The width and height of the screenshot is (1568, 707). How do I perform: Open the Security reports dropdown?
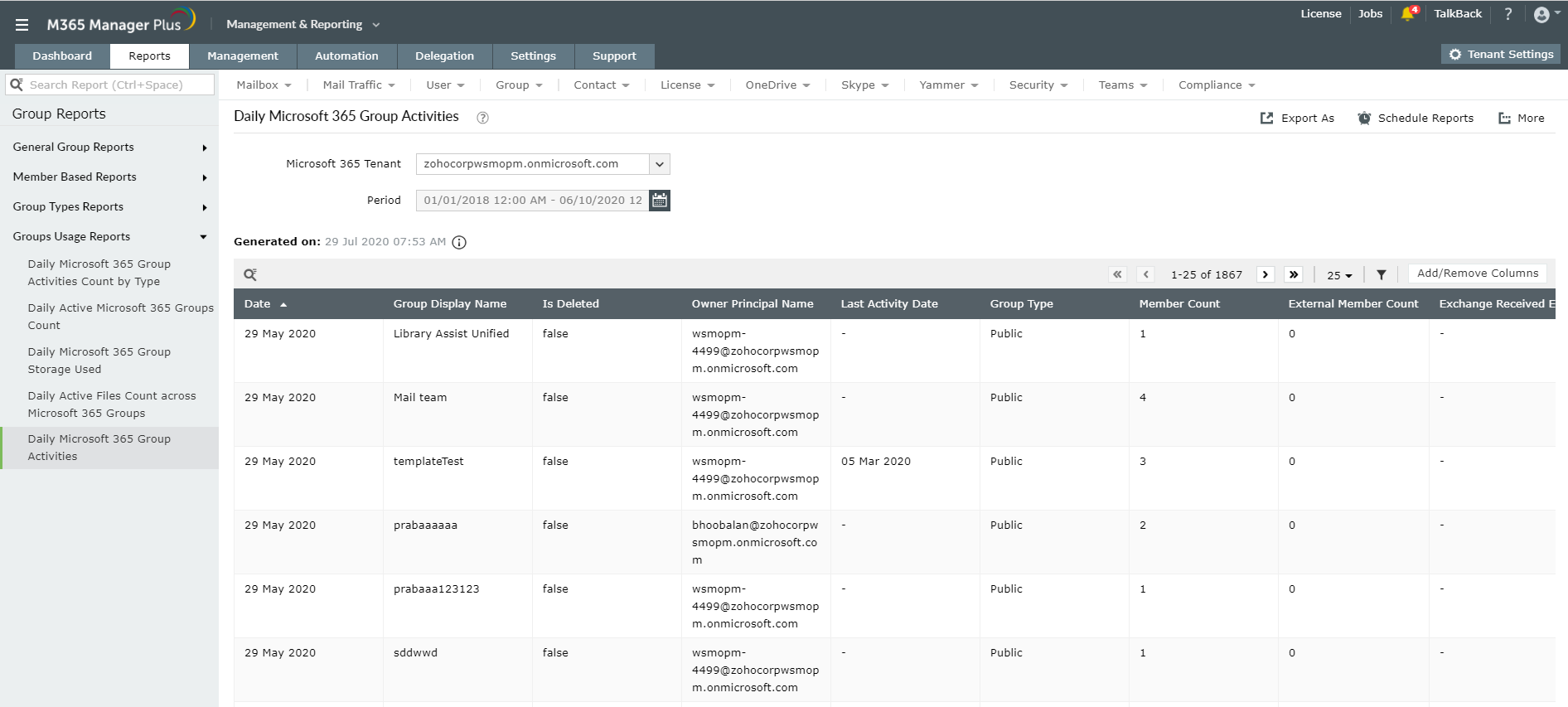tap(1038, 85)
